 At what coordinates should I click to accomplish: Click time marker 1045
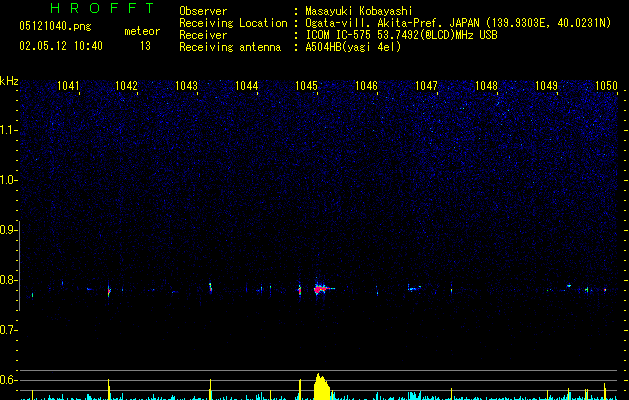(306, 86)
